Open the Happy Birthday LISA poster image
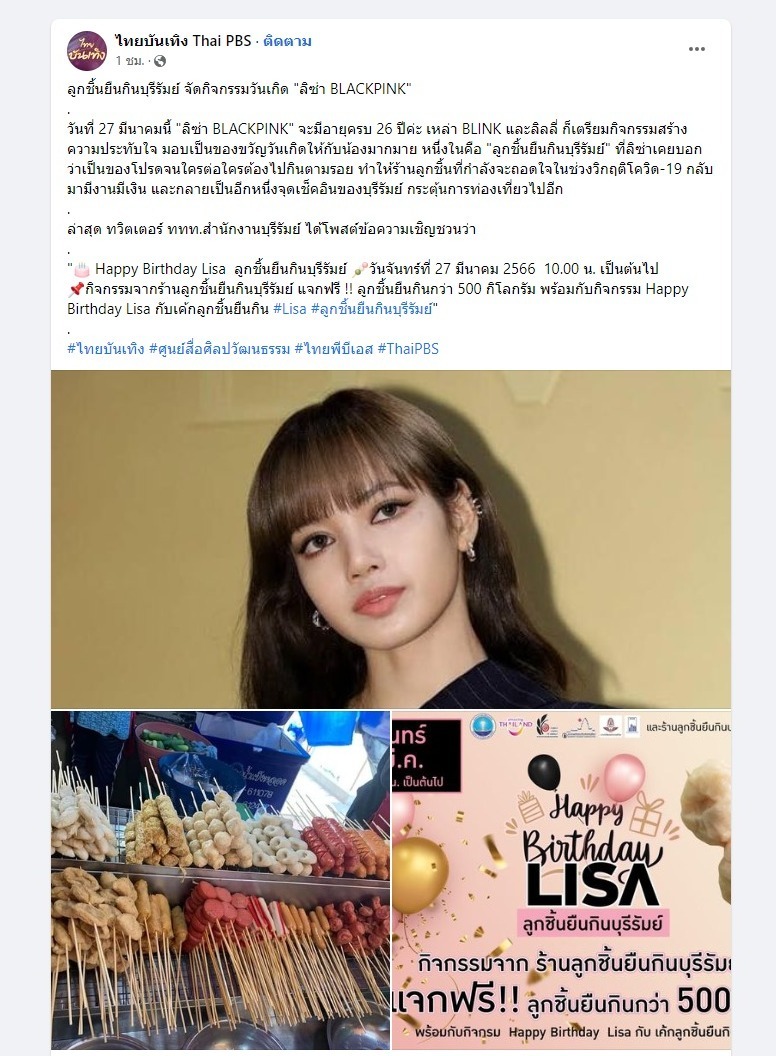This screenshot has width=776, height=1056. tap(562, 880)
